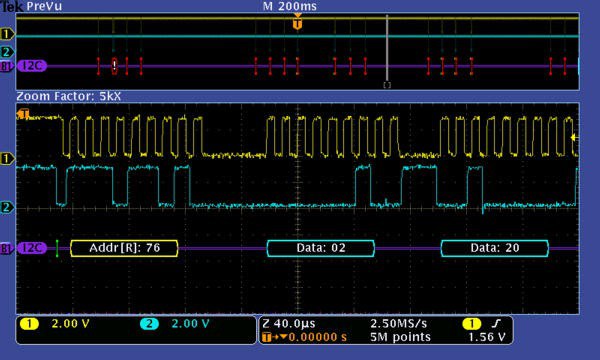Select the Data: 20 decoded packet
Screen dimensions: 600x360
495,248
